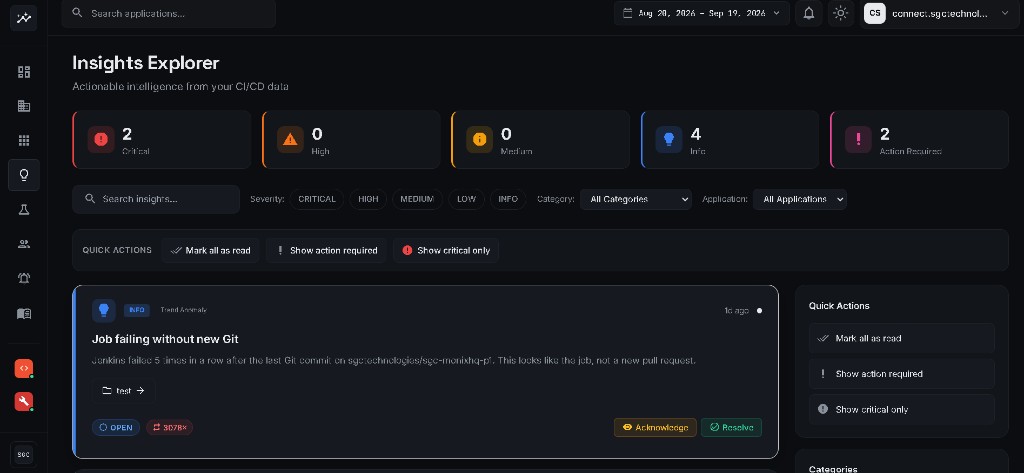
Task: Click the Action Required pink exclamation icon
Action: (x=858, y=139)
